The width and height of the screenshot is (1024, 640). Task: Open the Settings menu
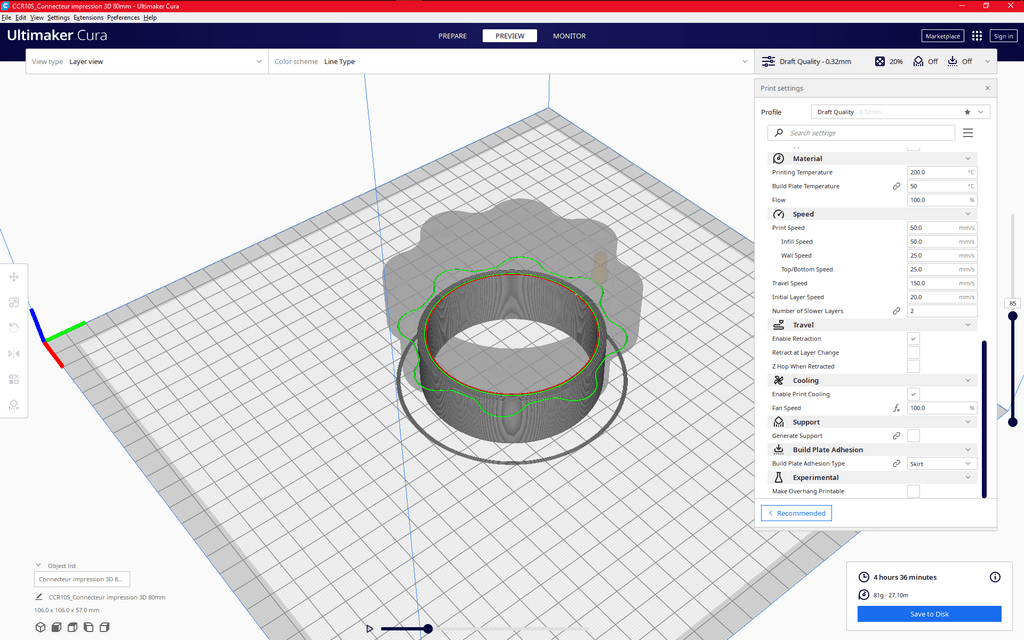tap(59, 18)
